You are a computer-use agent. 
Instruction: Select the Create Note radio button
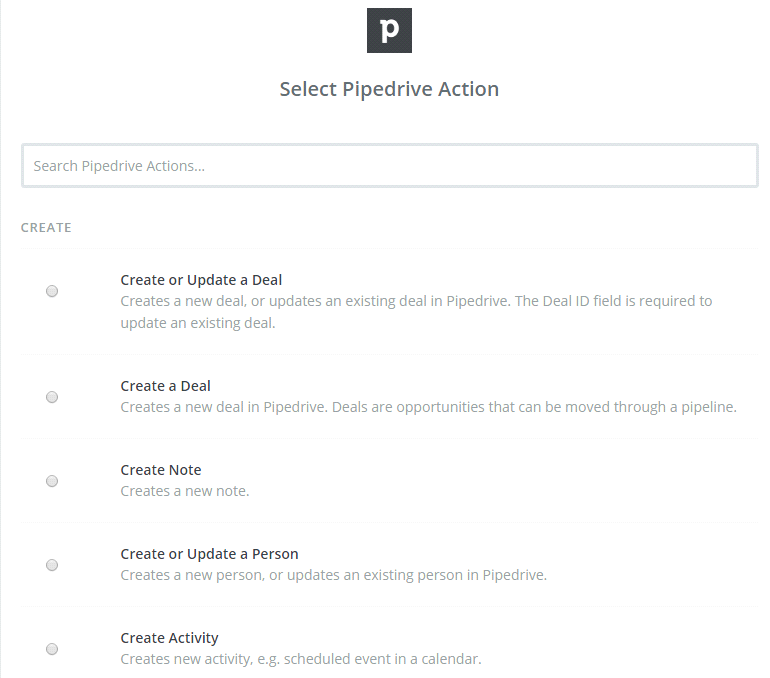point(52,481)
